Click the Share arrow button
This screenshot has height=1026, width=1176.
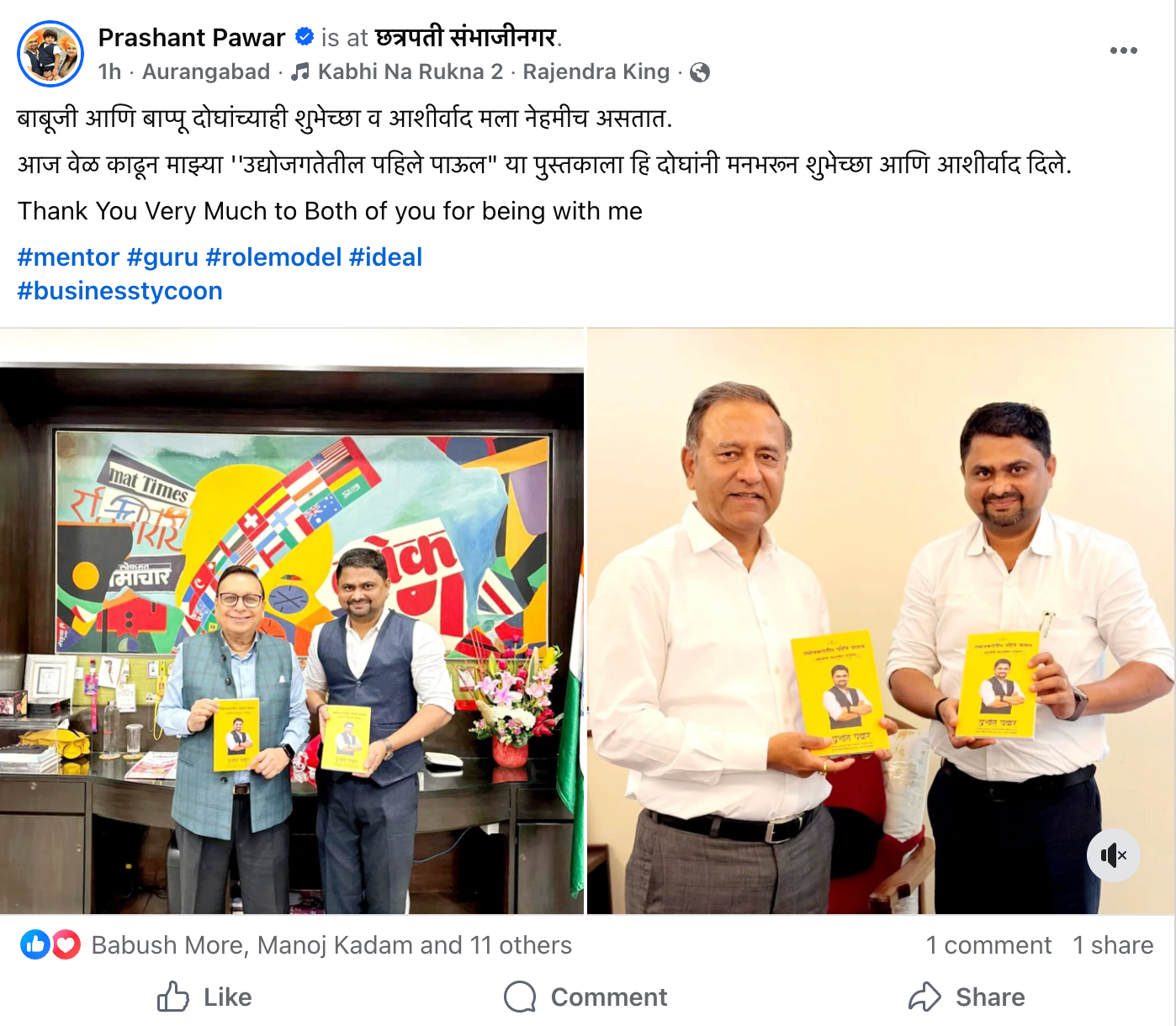pos(967,997)
